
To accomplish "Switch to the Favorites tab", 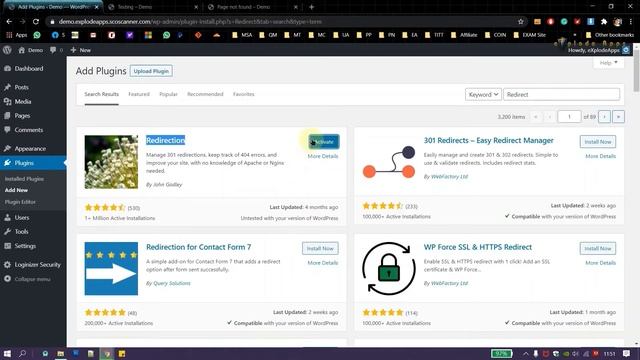I will [244, 94].
